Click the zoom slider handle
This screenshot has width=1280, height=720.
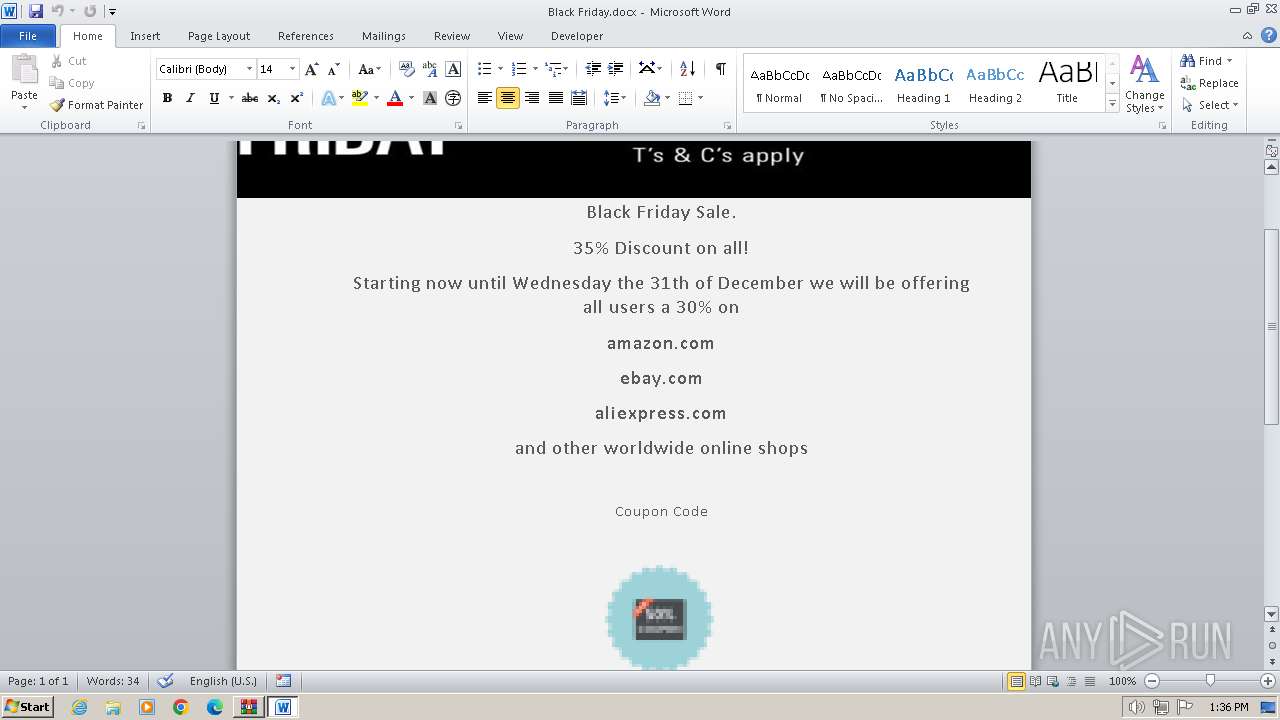(1210, 681)
